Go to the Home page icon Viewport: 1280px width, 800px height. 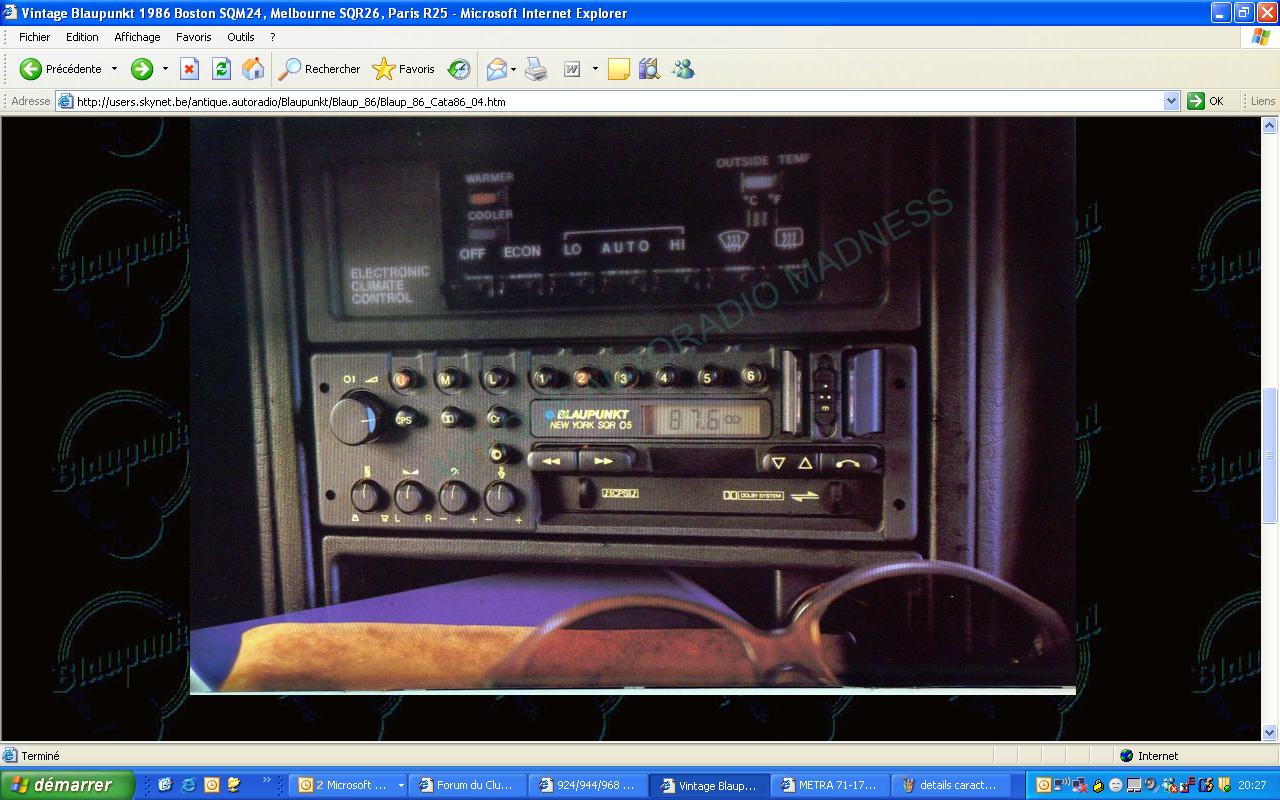[x=253, y=69]
